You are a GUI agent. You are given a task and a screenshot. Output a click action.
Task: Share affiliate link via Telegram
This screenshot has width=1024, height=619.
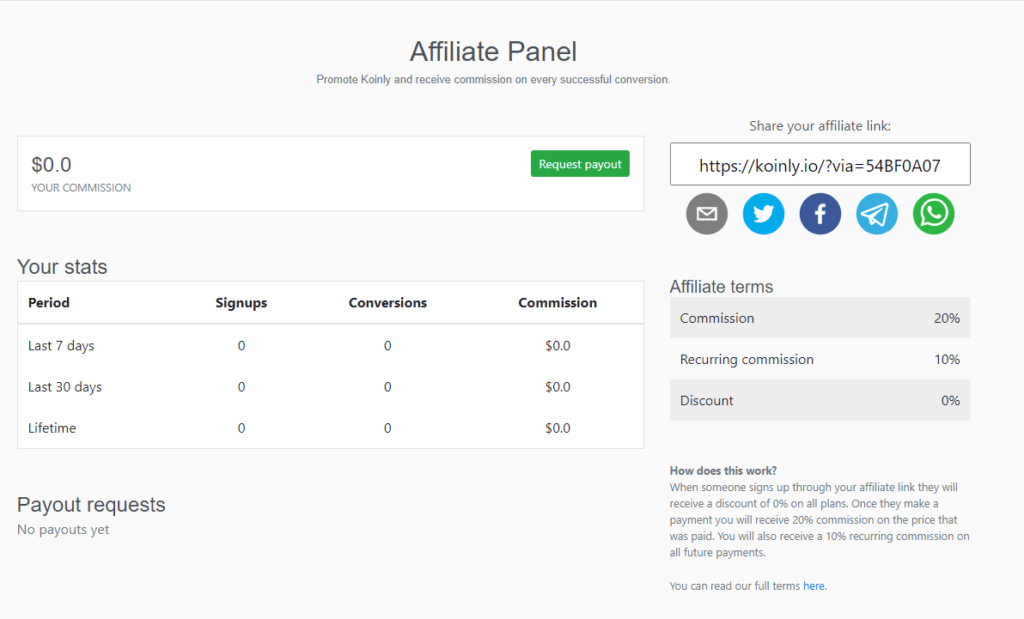(877, 214)
